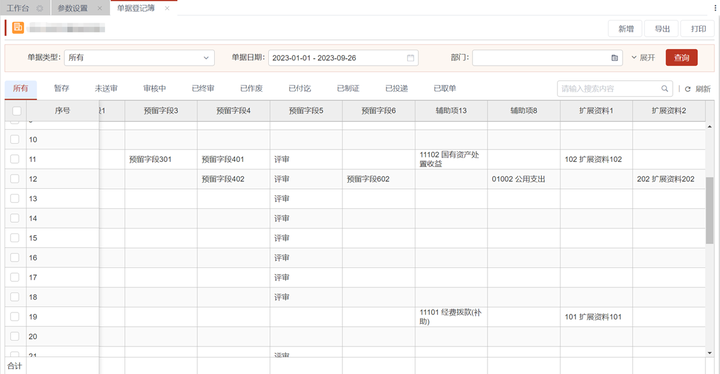Image resolution: width=720 pixels, height=374 pixels.
Task: Check the row 20 checkbox
Action: (15, 336)
